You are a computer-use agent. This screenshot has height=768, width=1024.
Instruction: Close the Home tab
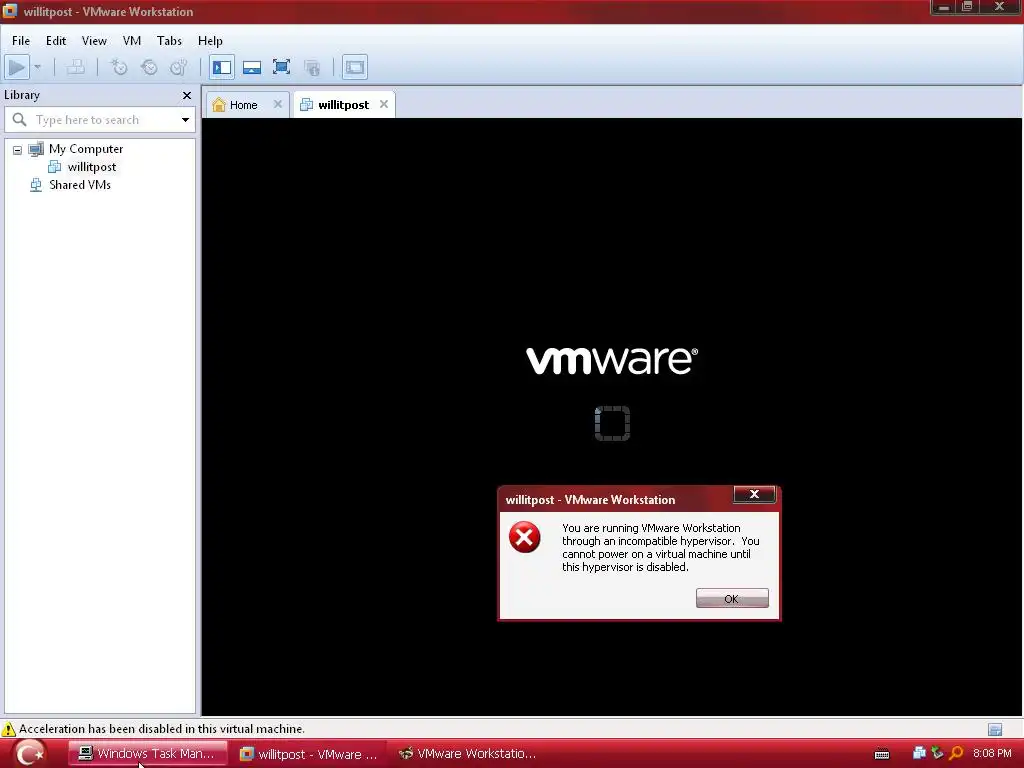278,104
